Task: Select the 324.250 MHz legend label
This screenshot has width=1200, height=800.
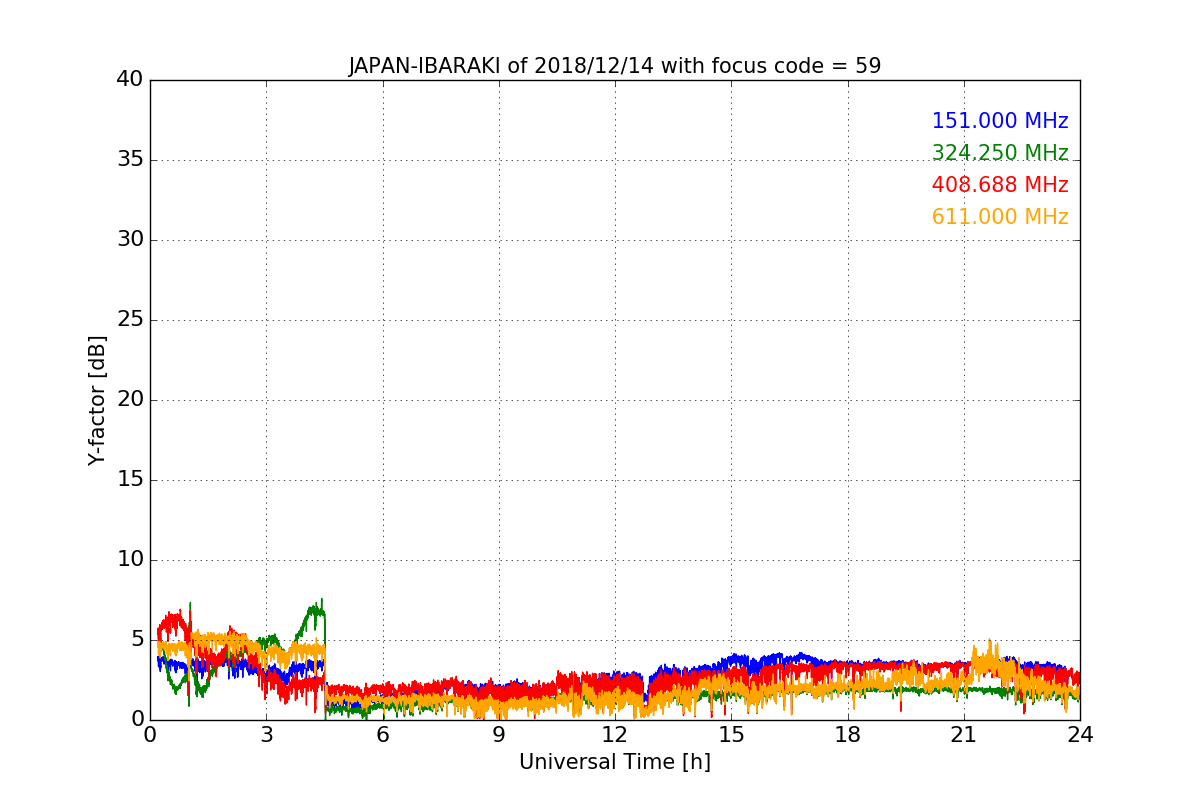Action: (1000, 153)
